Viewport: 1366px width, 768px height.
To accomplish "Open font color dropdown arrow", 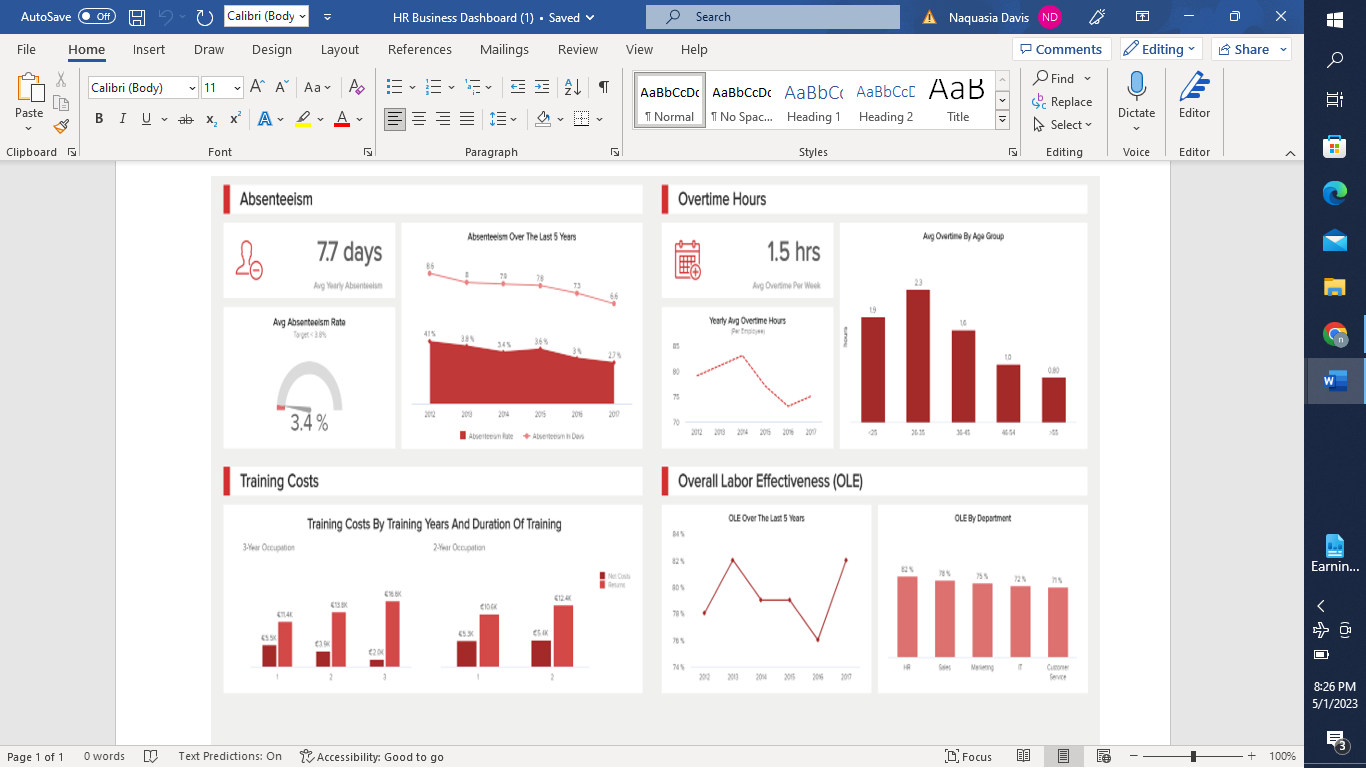I will pos(360,119).
